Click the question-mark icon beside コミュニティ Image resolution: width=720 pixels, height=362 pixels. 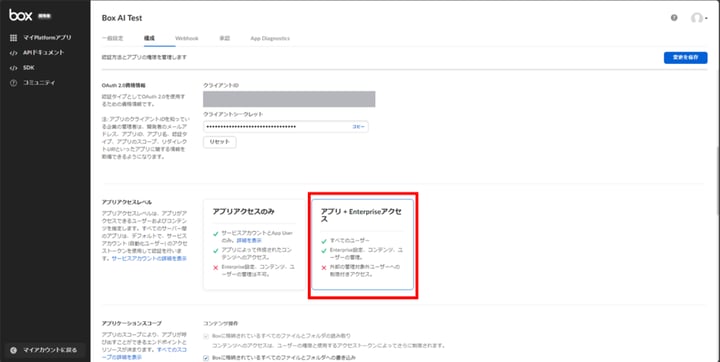tap(13, 83)
